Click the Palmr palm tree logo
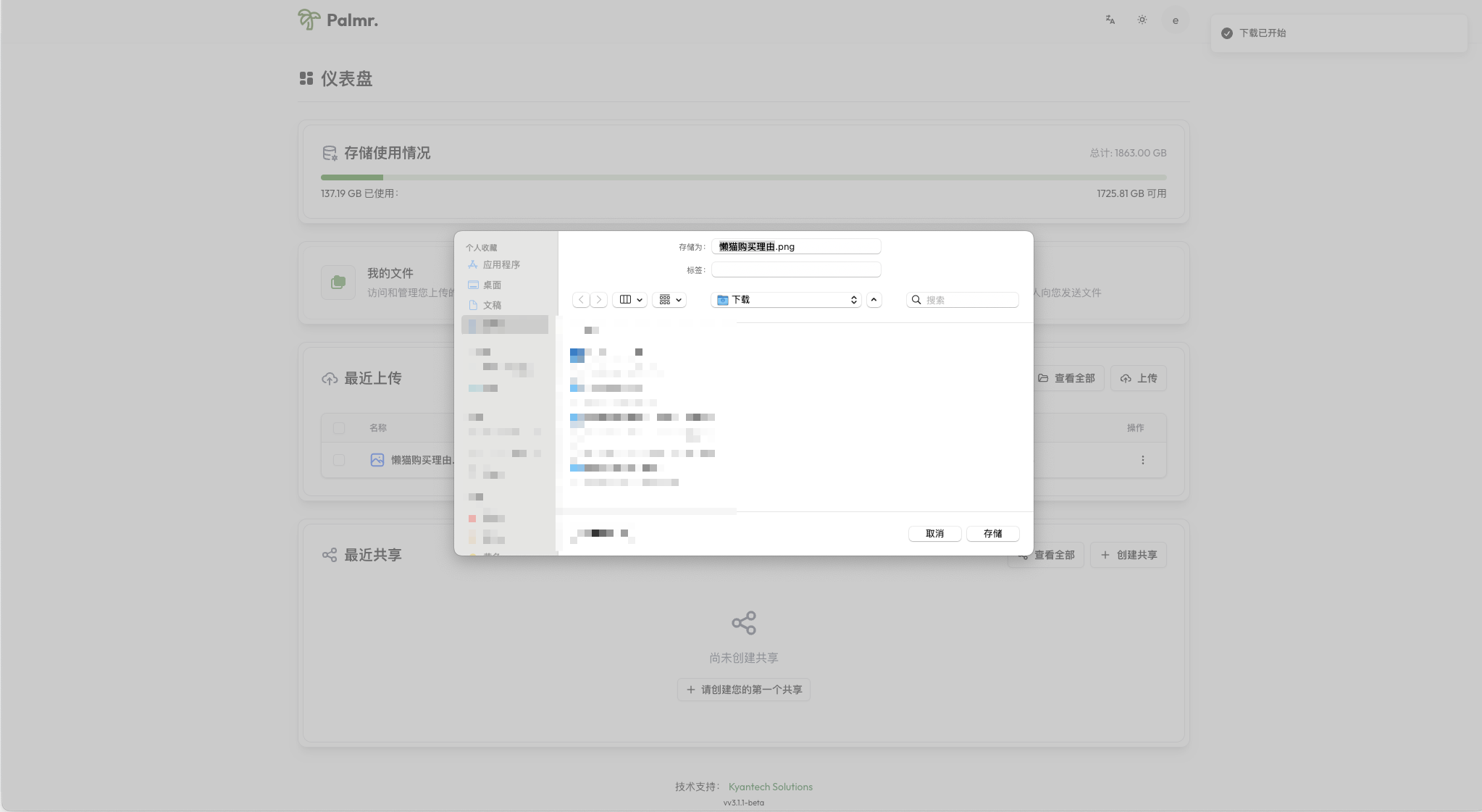 point(309,20)
